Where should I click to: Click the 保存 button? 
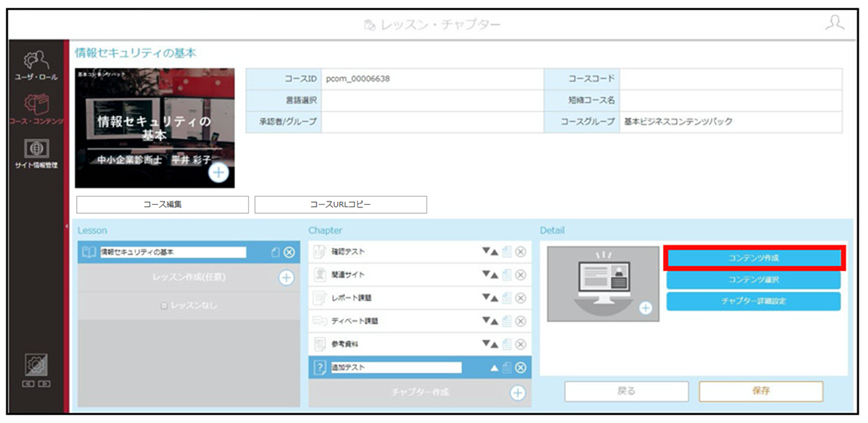[x=761, y=391]
